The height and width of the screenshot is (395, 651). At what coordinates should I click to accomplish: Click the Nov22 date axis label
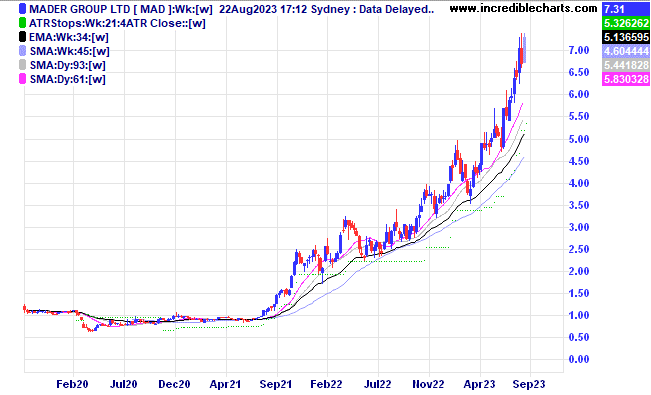pyautogui.click(x=428, y=384)
